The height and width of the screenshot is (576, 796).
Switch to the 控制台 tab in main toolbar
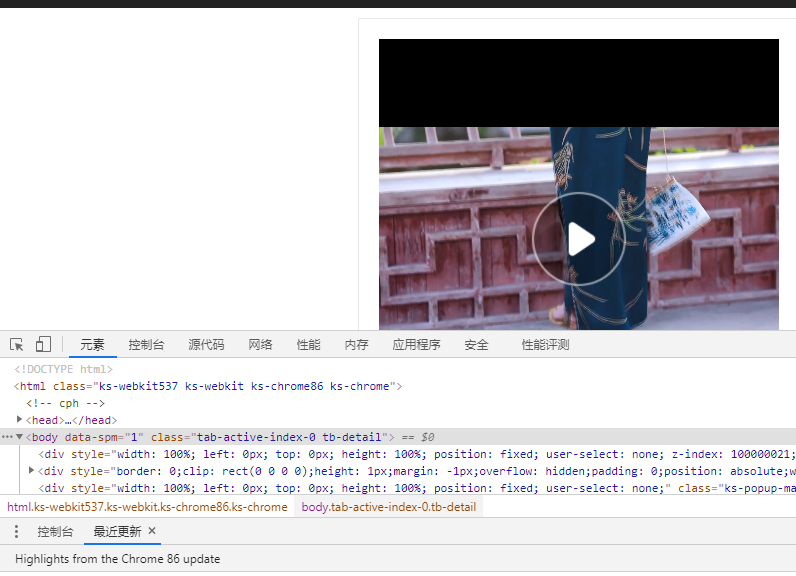[146, 345]
